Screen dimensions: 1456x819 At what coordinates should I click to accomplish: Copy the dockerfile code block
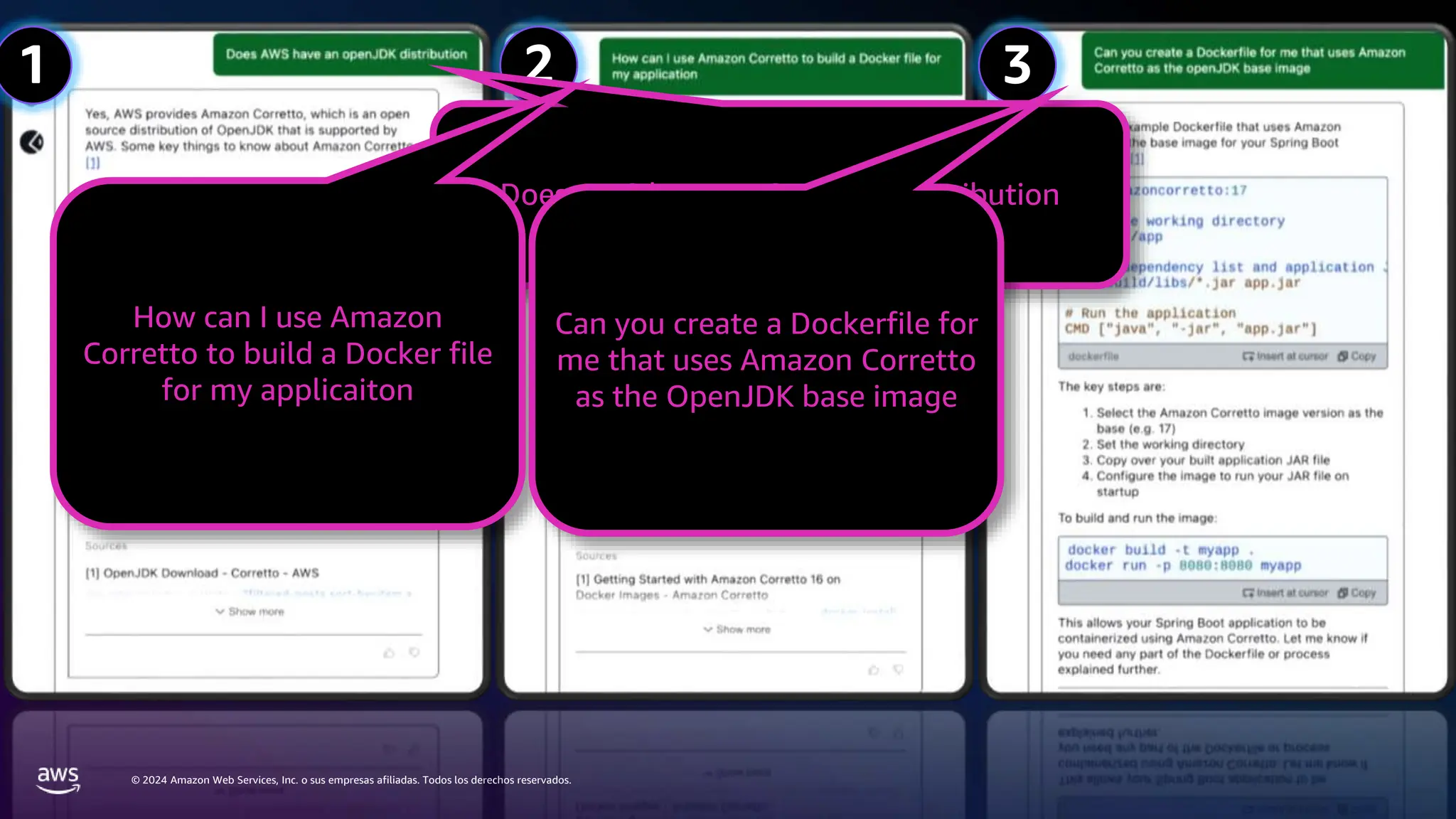1356,356
